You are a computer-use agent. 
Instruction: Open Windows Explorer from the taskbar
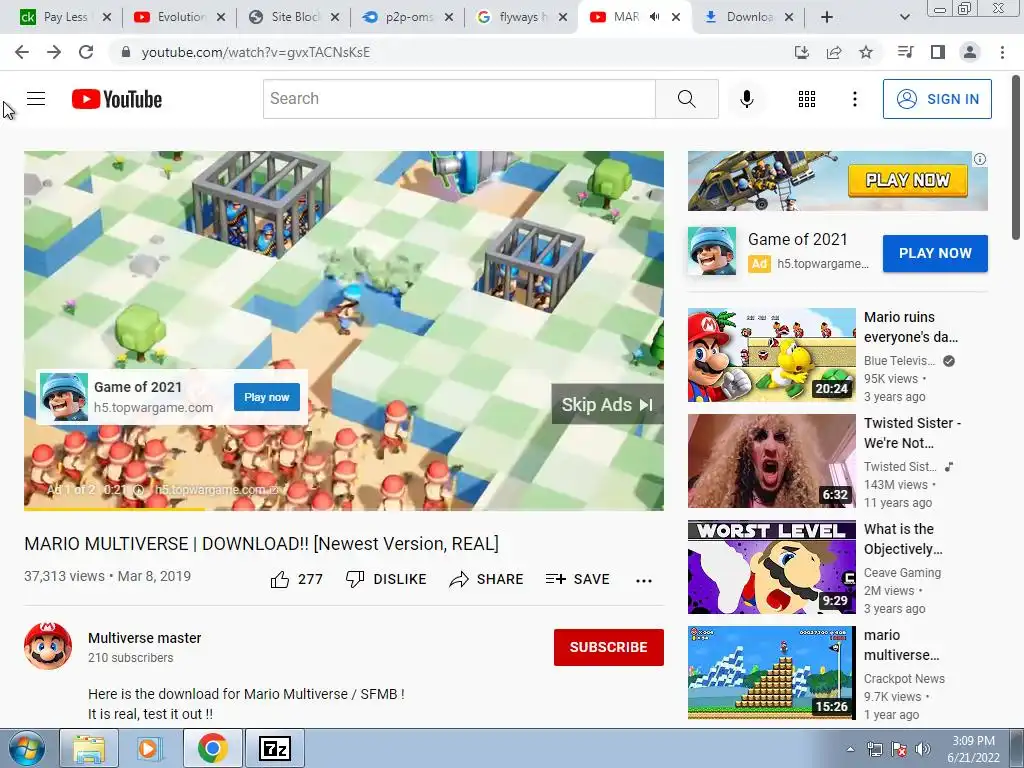tap(89, 748)
